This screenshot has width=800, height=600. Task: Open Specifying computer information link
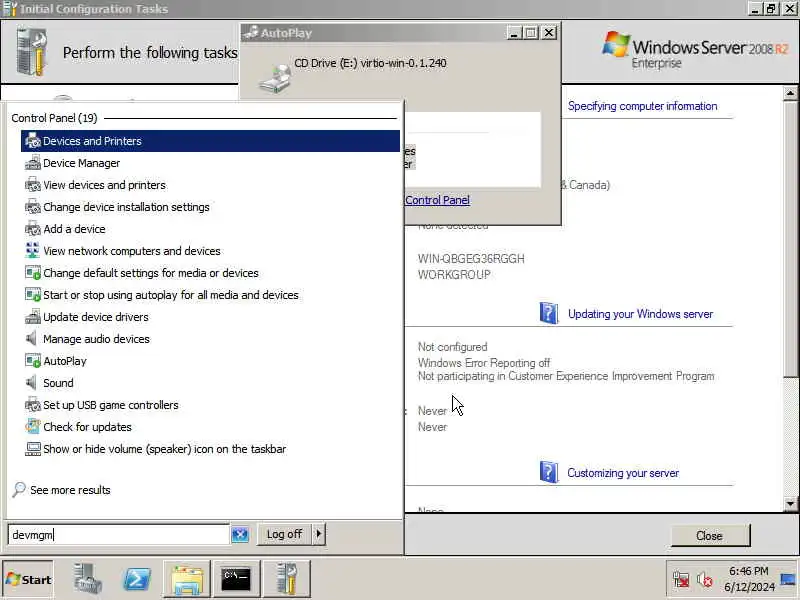point(642,106)
